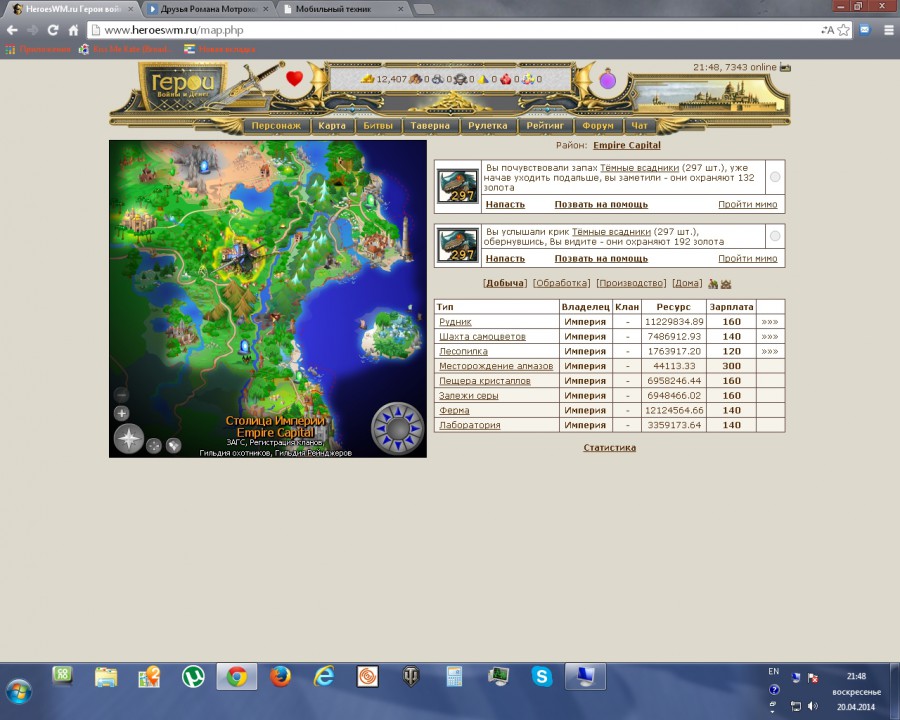Open the Рулетка menu tab
The image size is (900, 720).
[490, 126]
